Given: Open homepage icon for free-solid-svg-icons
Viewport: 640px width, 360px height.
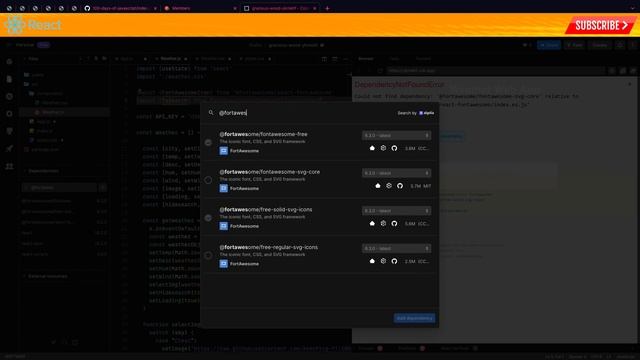Looking at the screenshot, I should pyautogui.click(x=372, y=223).
